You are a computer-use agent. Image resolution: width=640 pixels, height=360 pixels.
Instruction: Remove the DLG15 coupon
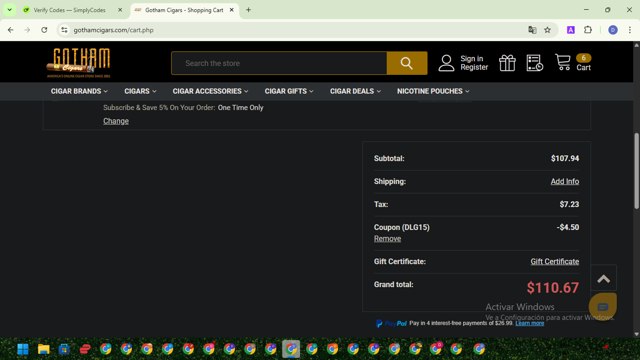[x=387, y=239]
